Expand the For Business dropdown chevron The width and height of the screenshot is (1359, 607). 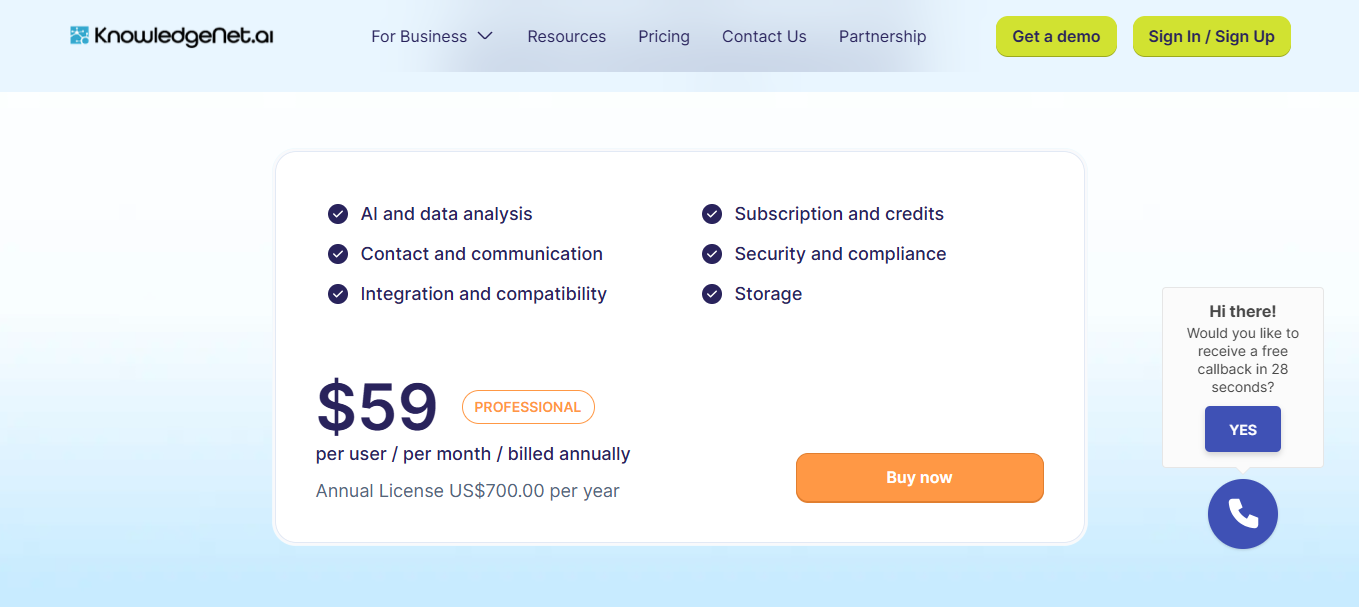click(485, 36)
